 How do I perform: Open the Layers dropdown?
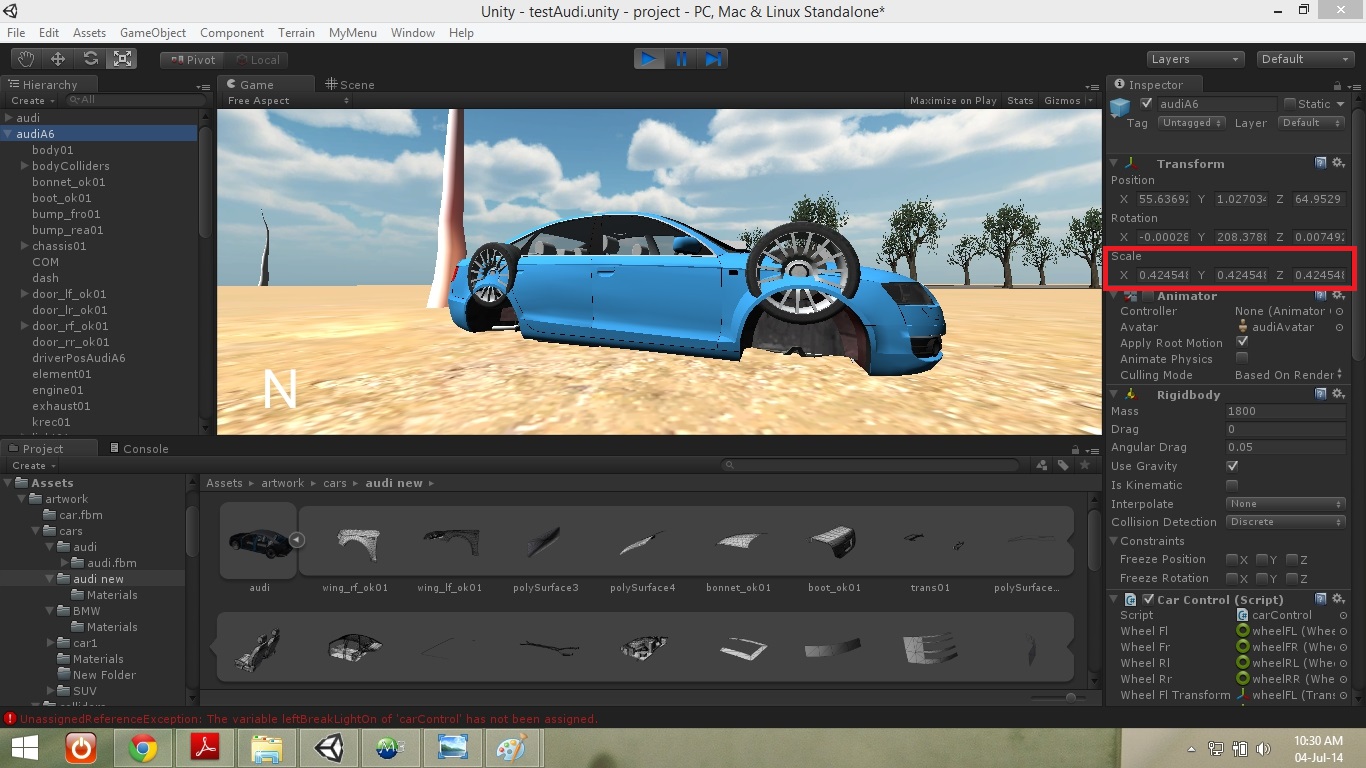click(x=1195, y=59)
